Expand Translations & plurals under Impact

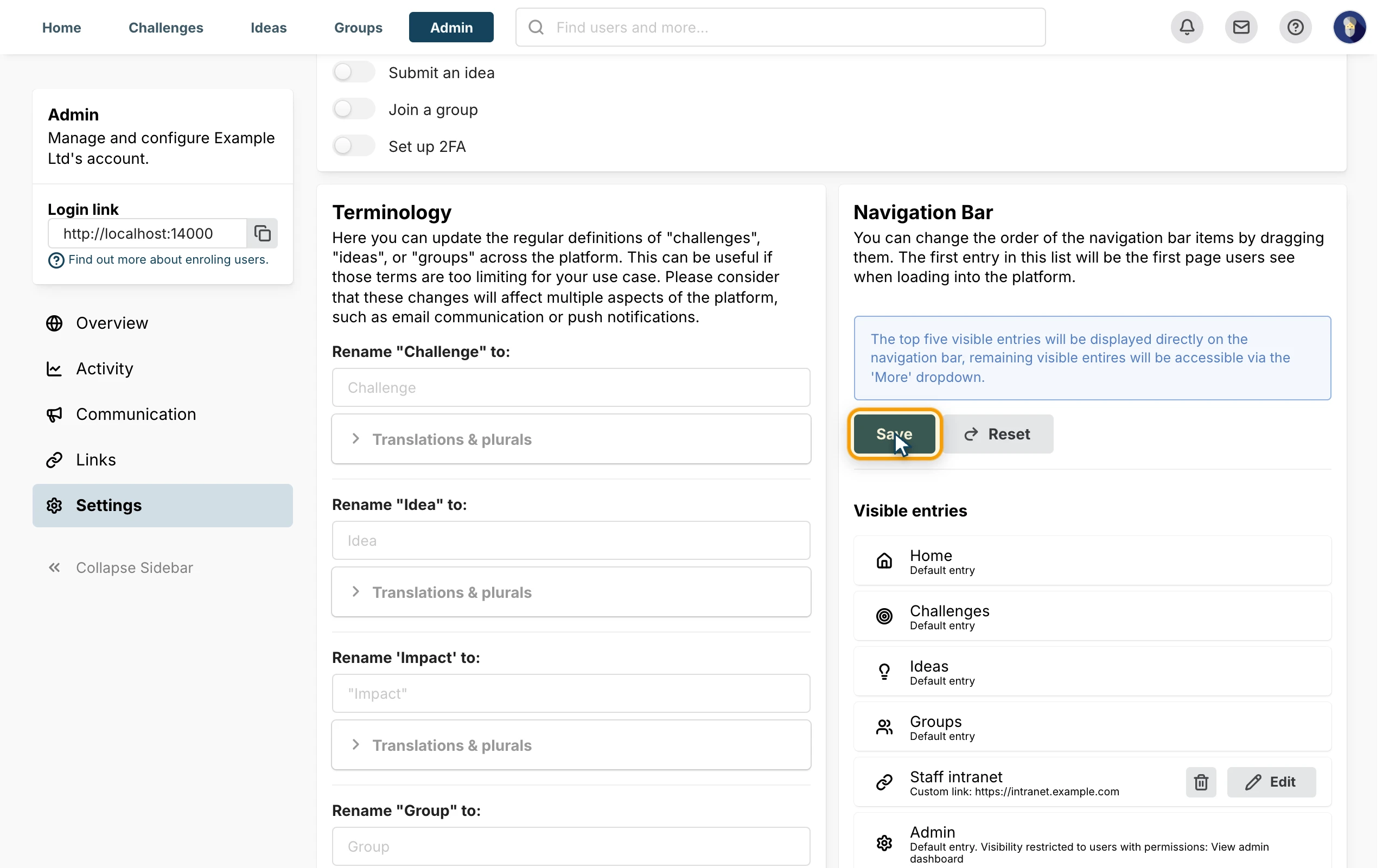click(571, 744)
